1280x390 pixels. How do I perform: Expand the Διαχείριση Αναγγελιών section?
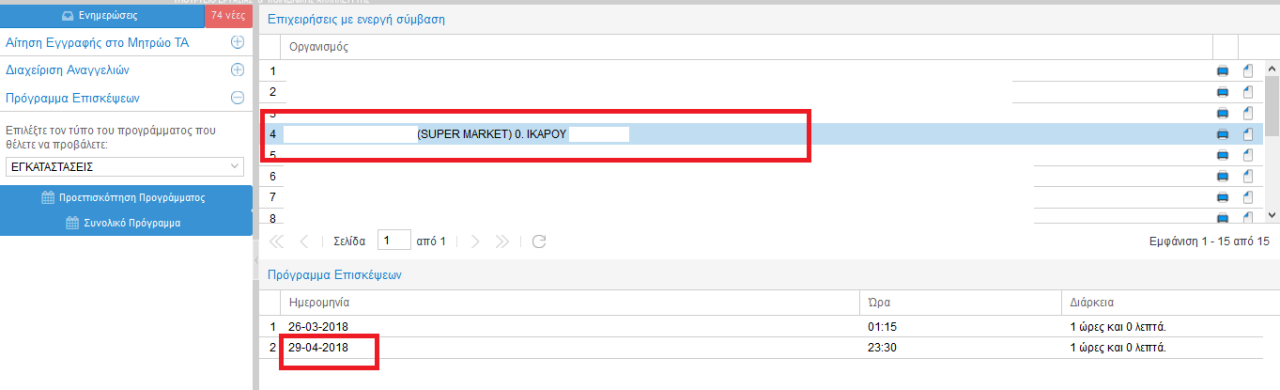click(237, 70)
